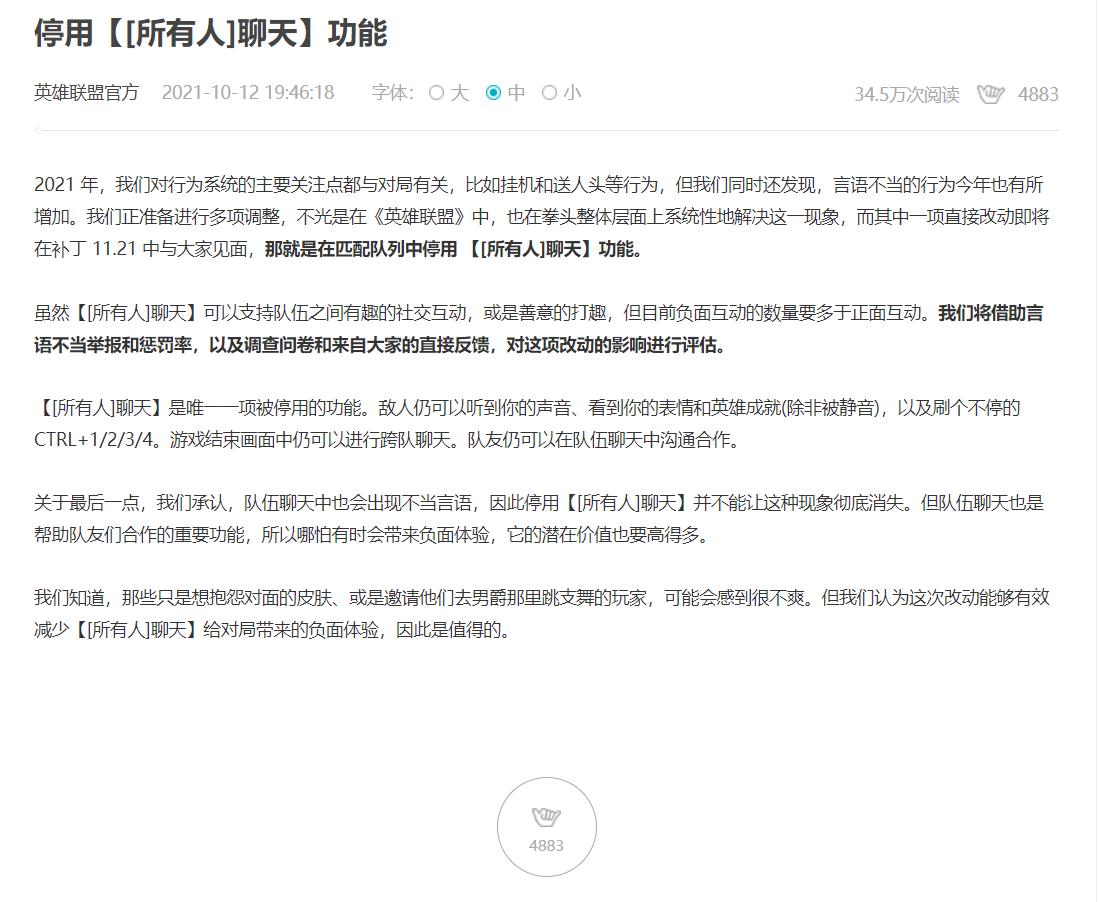Screen dimensions: 1098x902
Task: Click the 字体: label
Action: click(x=393, y=92)
